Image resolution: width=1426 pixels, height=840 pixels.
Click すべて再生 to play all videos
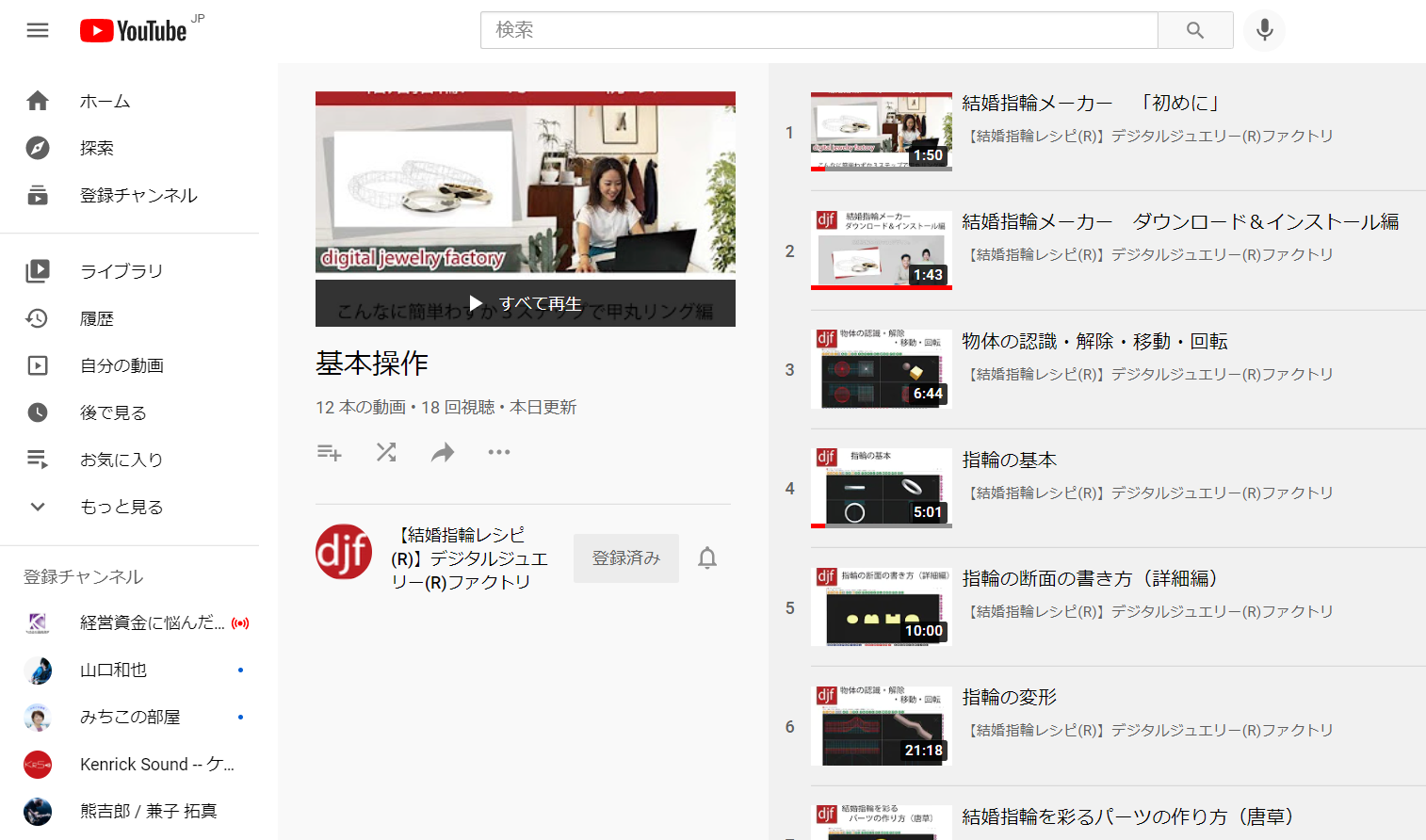click(526, 303)
